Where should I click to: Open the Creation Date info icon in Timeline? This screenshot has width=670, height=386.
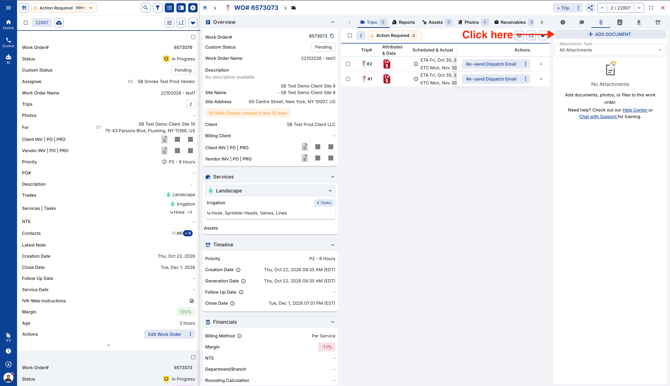pyautogui.click(x=238, y=270)
